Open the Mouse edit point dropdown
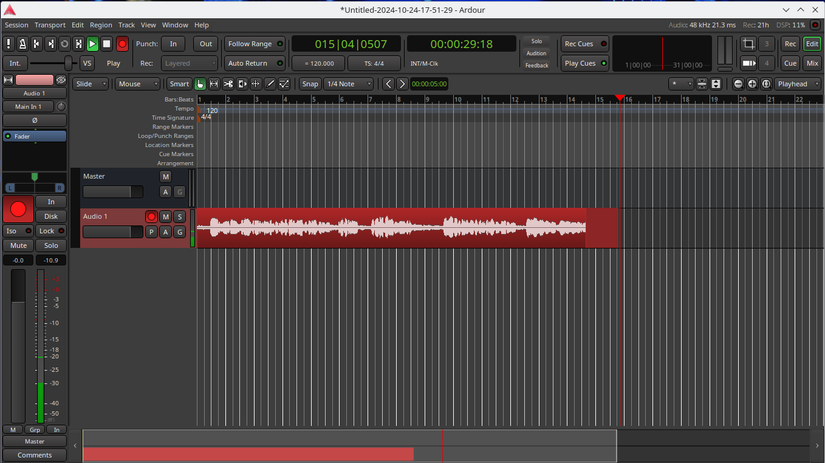 [137, 84]
